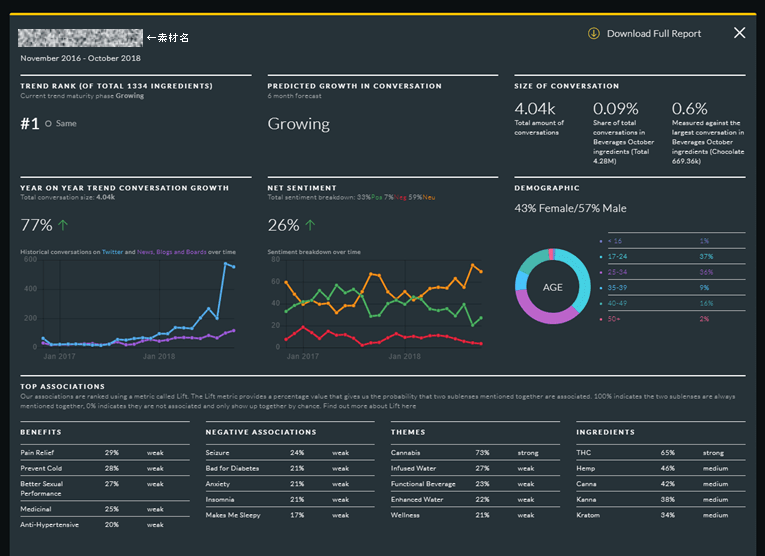Viewport: 765px width, 556px height.
Task: Click the #1 trend rank value
Action: [x=30, y=124]
